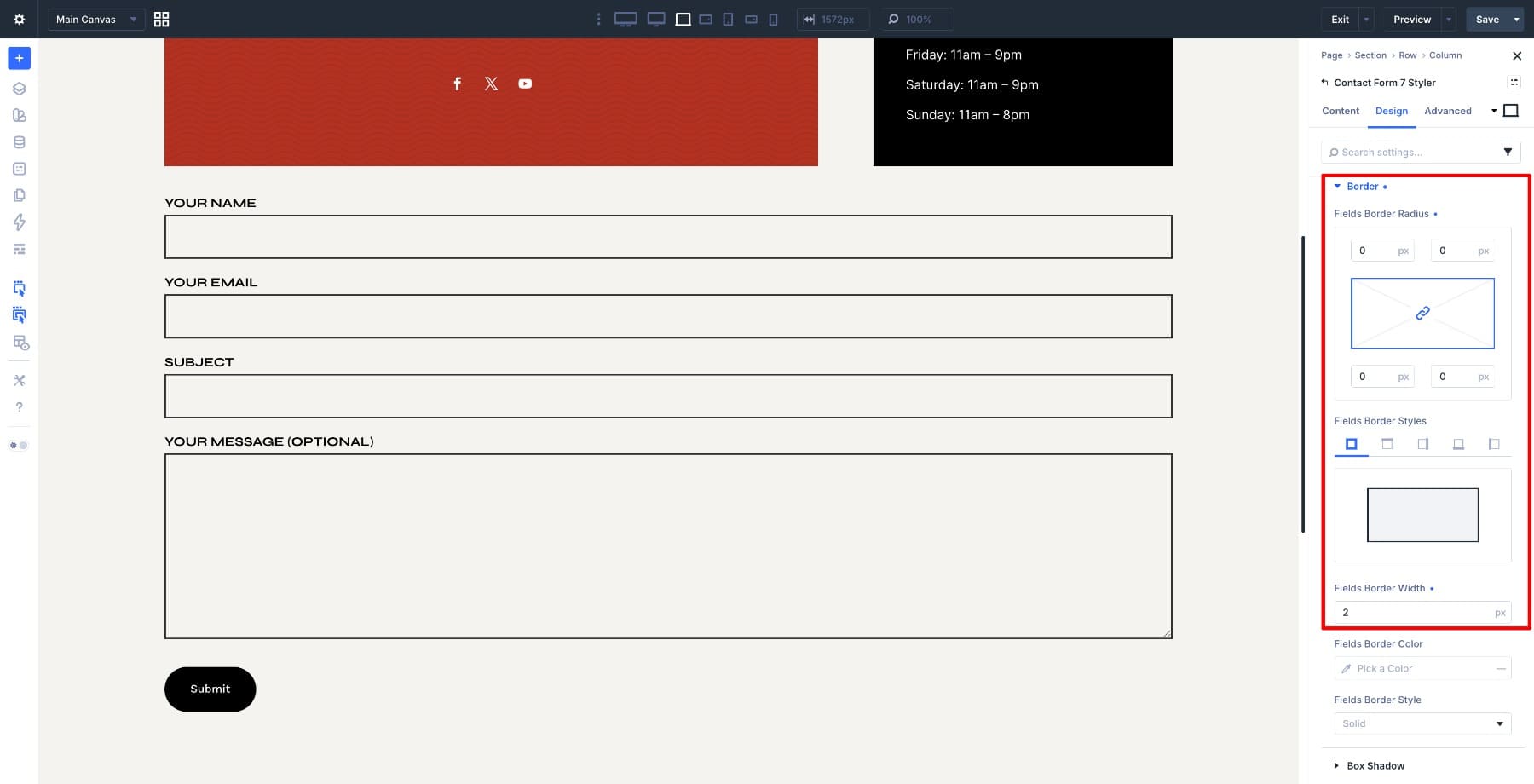The width and height of the screenshot is (1534, 784).
Task: Click the Page breadcrumb link
Action: [x=1331, y=55]
